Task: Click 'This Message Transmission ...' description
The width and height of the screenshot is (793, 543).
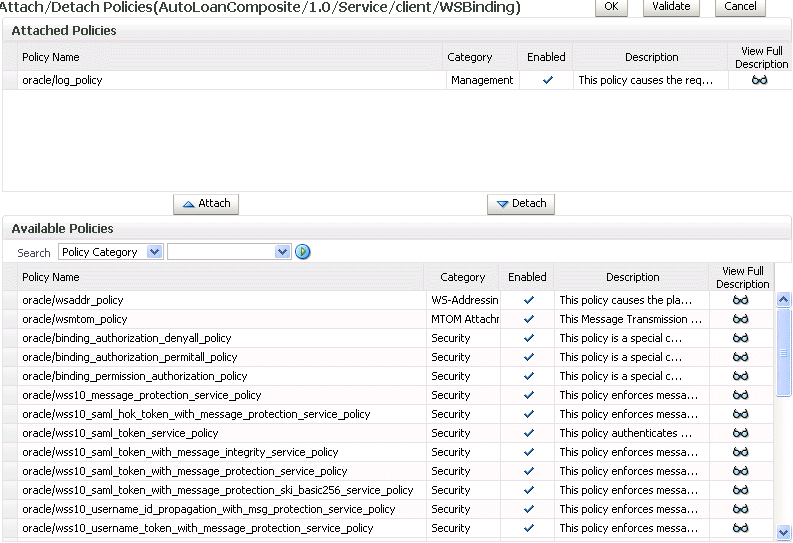Action: pos(631,319)
